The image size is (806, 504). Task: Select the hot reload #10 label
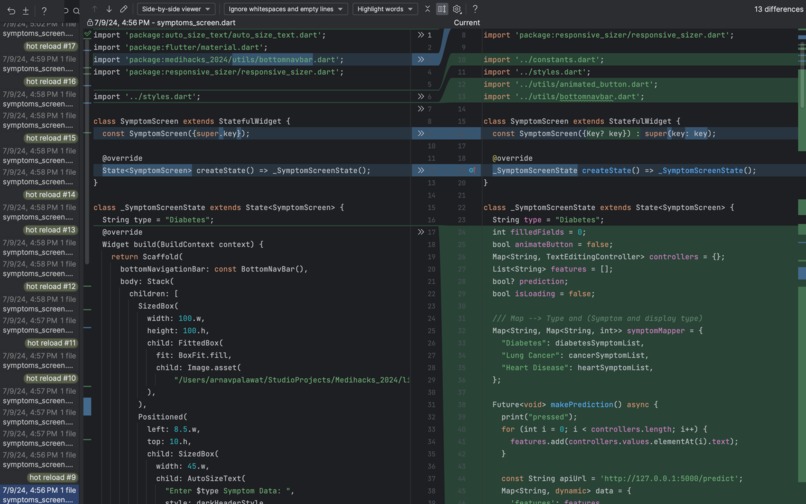coord(50,379)
